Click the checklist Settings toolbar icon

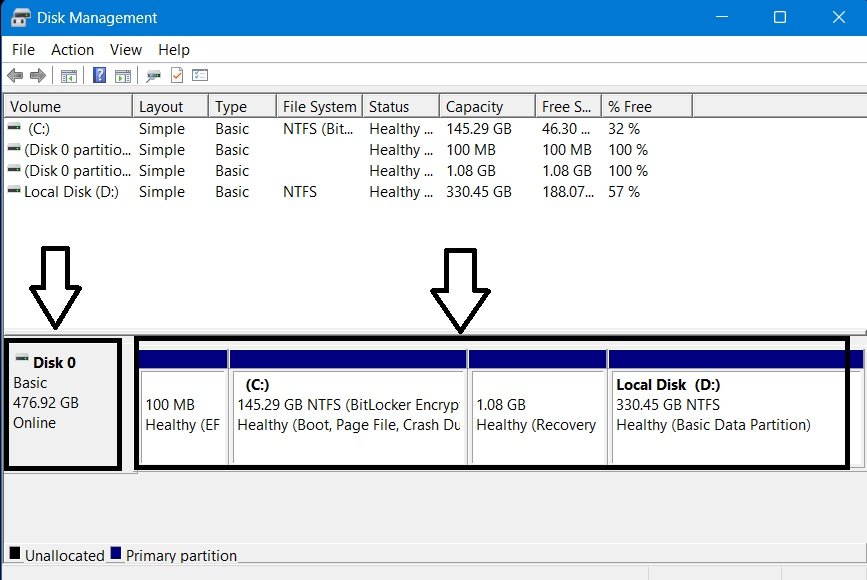coord(200,75)
